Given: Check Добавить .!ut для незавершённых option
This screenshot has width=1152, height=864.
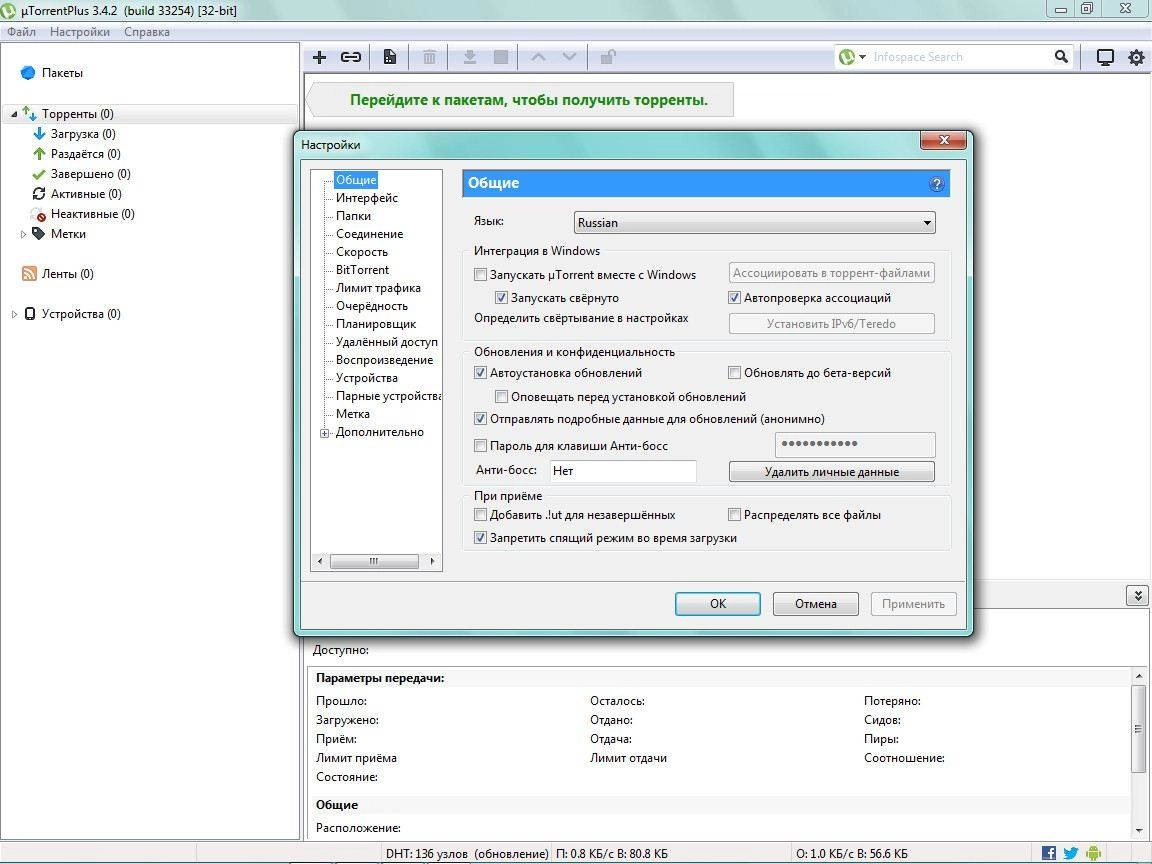Looking at the screenshot, I should click(481, 513).
